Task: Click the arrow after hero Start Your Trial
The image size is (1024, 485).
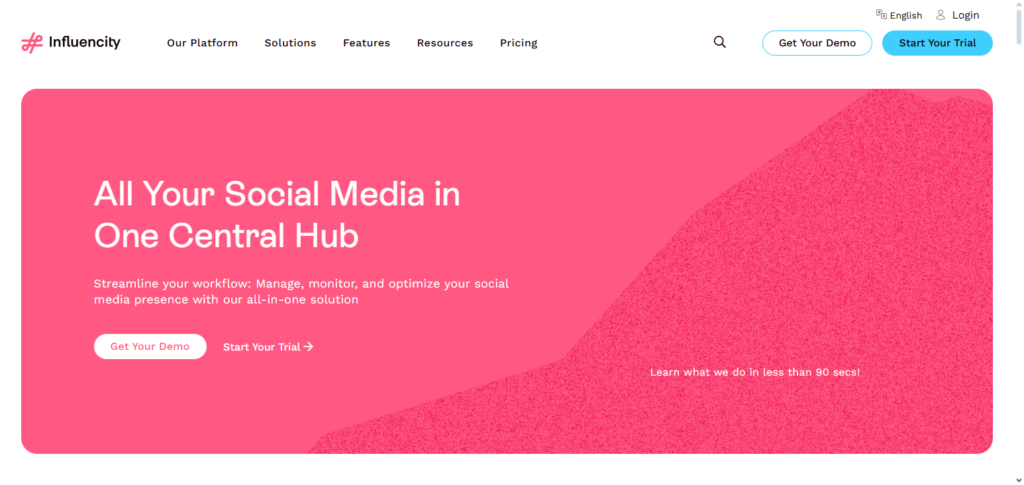Action: [309, 347]
